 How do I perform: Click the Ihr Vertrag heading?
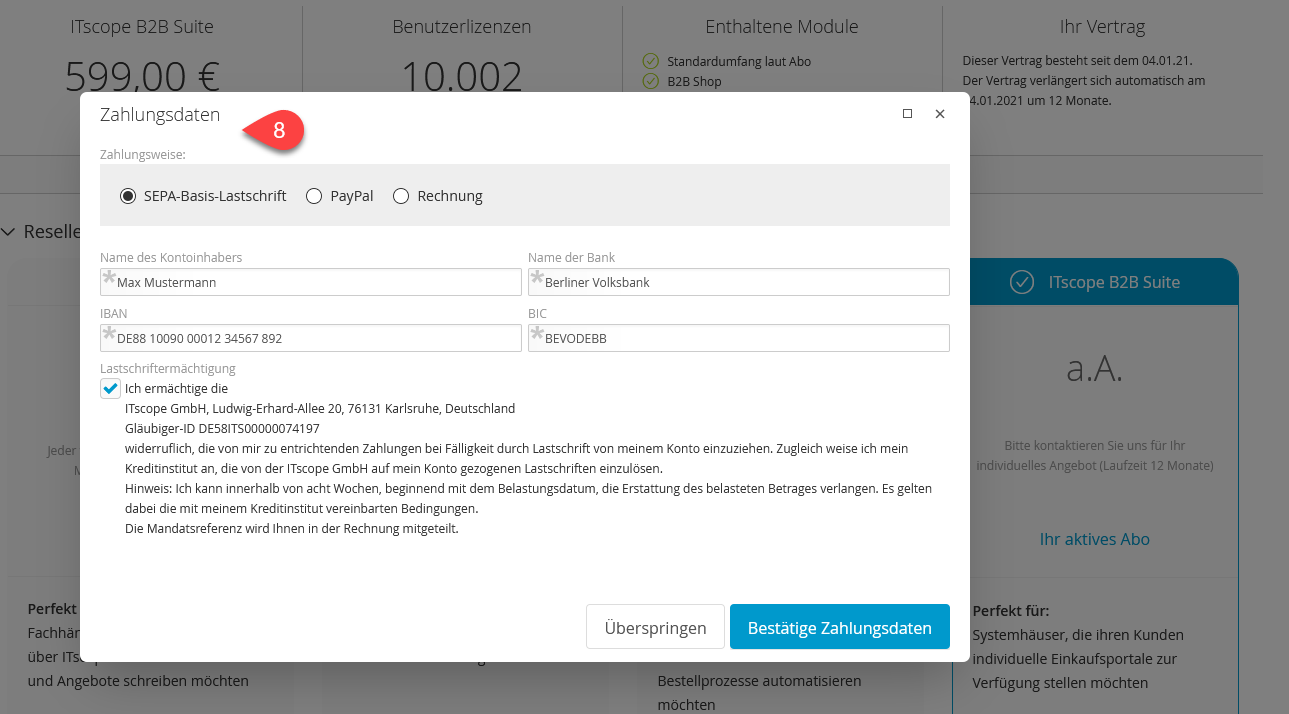coord(1102,27)
